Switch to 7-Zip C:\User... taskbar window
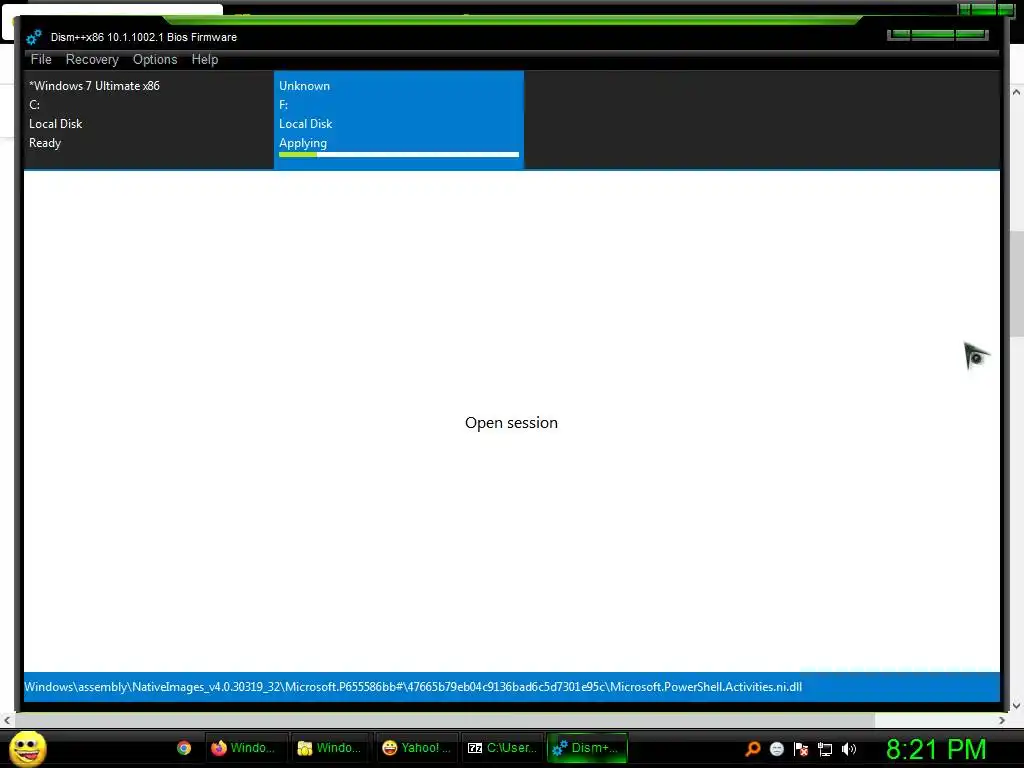The height and width of the screenshot is (768, 1024). coord(502,748)
